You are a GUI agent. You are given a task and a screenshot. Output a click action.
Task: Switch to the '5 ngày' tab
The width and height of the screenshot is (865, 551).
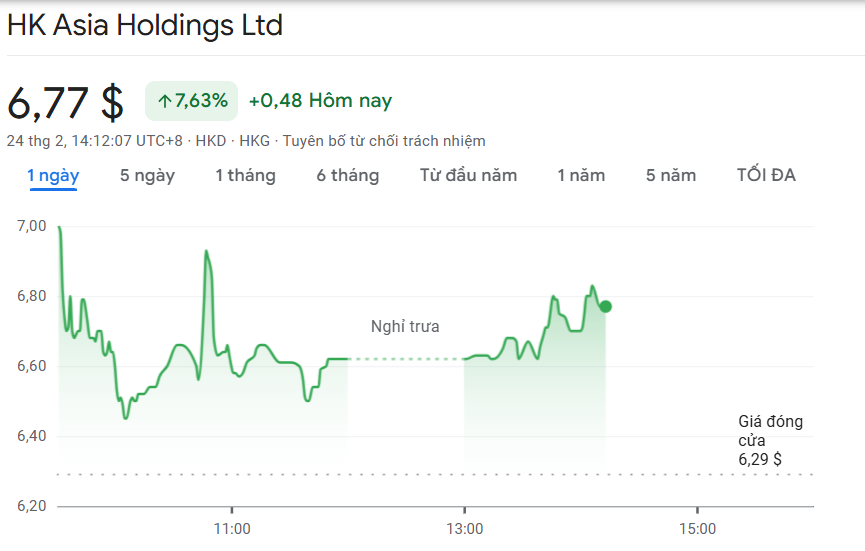(x=147, y=175)
